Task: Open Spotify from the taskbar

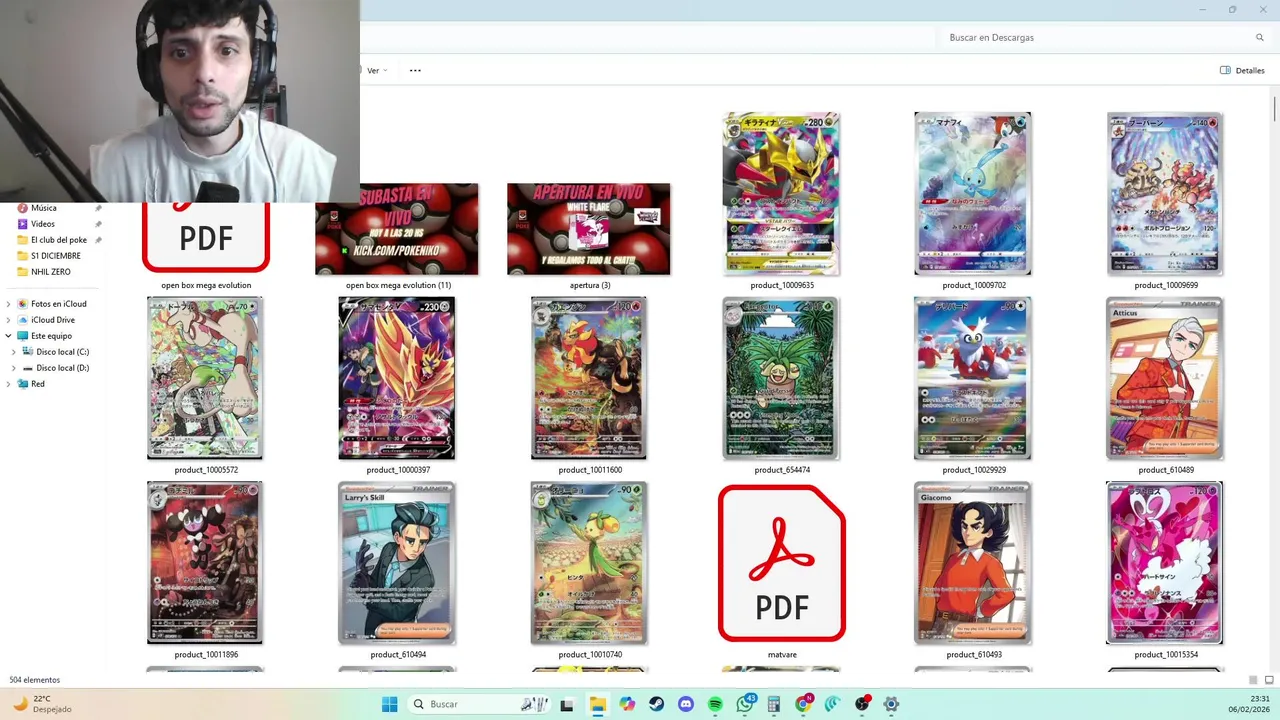Action: [x=715, y=704]
